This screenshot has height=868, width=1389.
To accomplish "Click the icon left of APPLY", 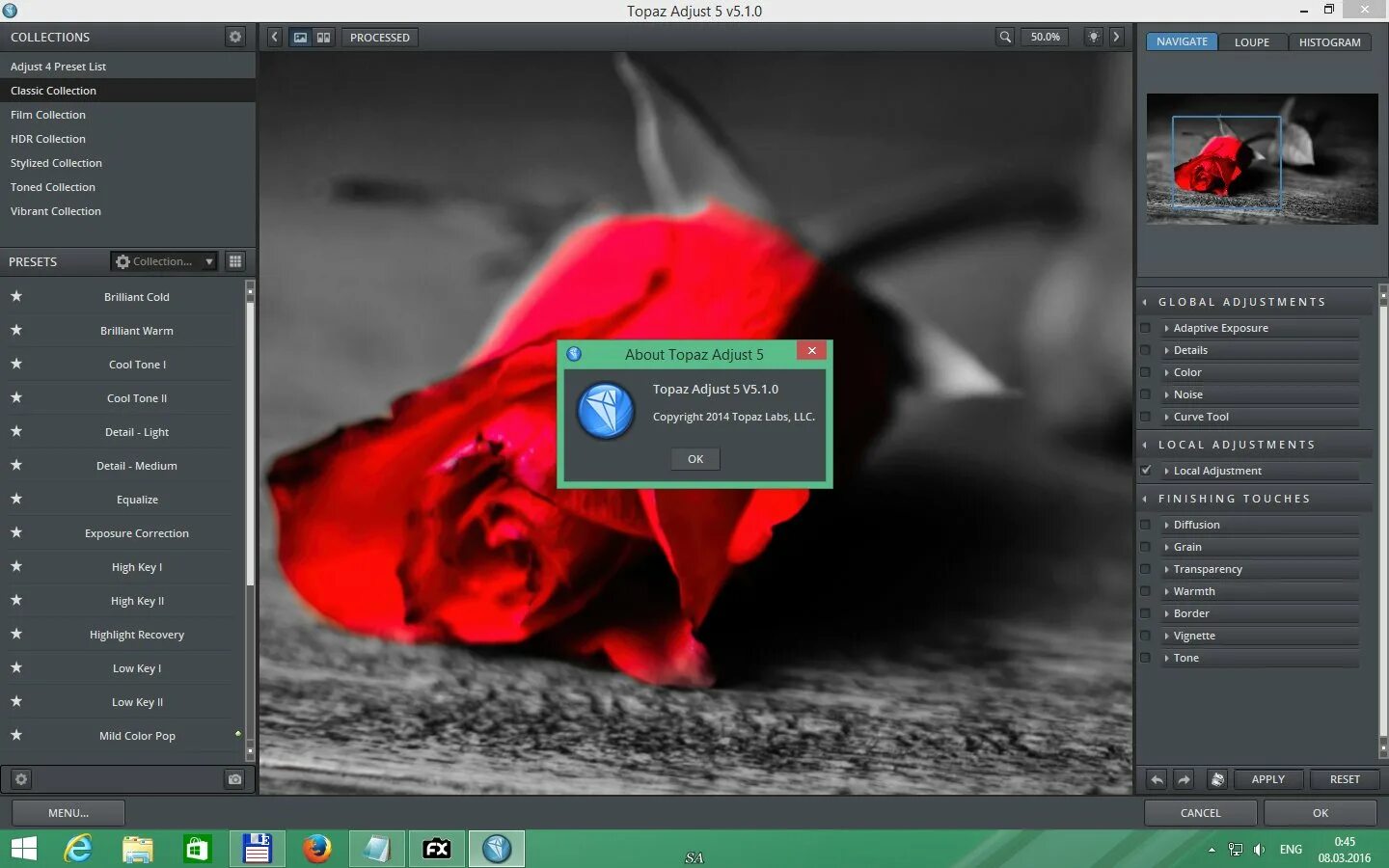I will point(1217,779).
